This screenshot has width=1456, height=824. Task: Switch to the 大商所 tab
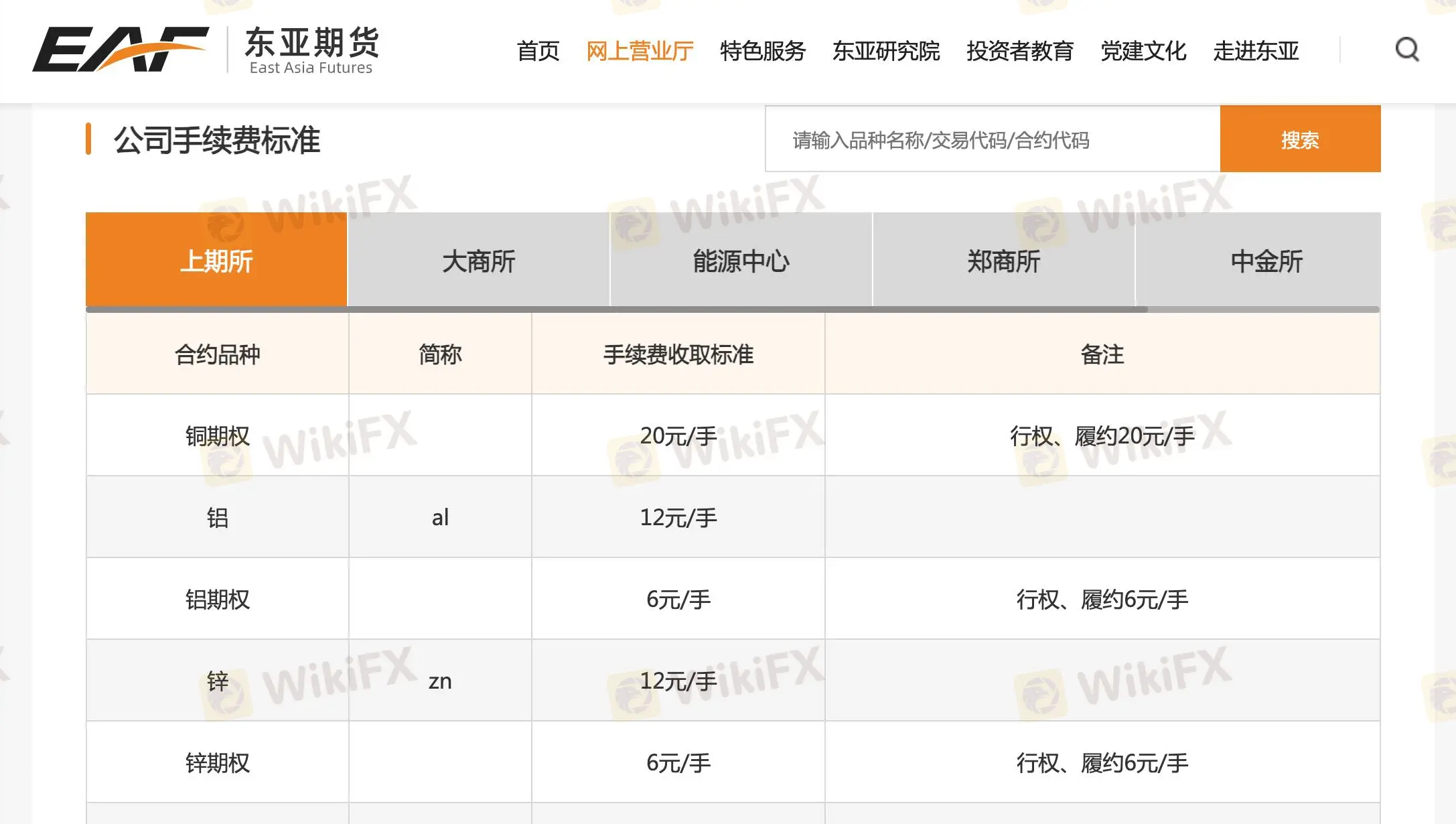pyautogui.click(x=478, y=261)
